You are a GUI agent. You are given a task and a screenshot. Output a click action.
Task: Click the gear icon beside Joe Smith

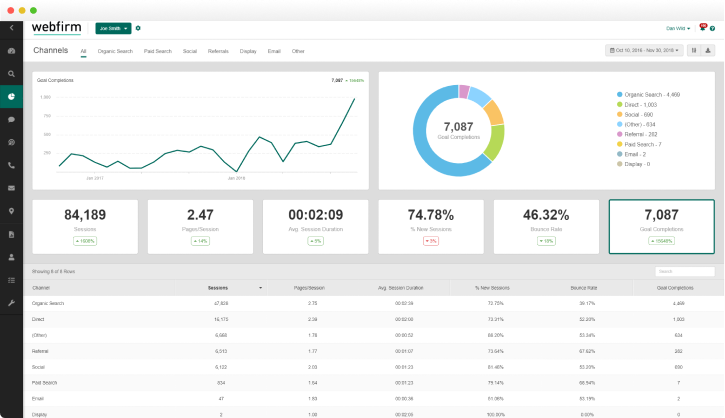(x=138, y=28)
